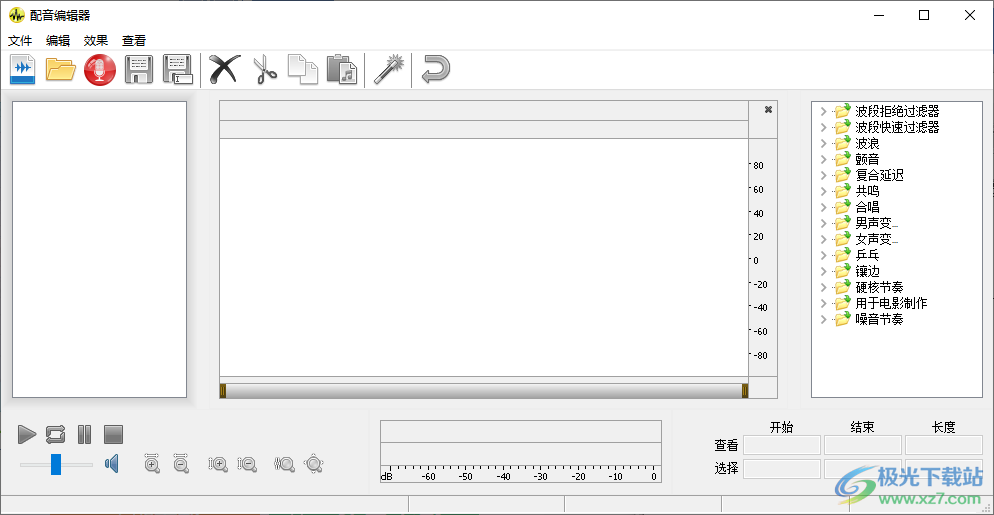
Task: Open the 效果 menu
Action: pos(96,41)
